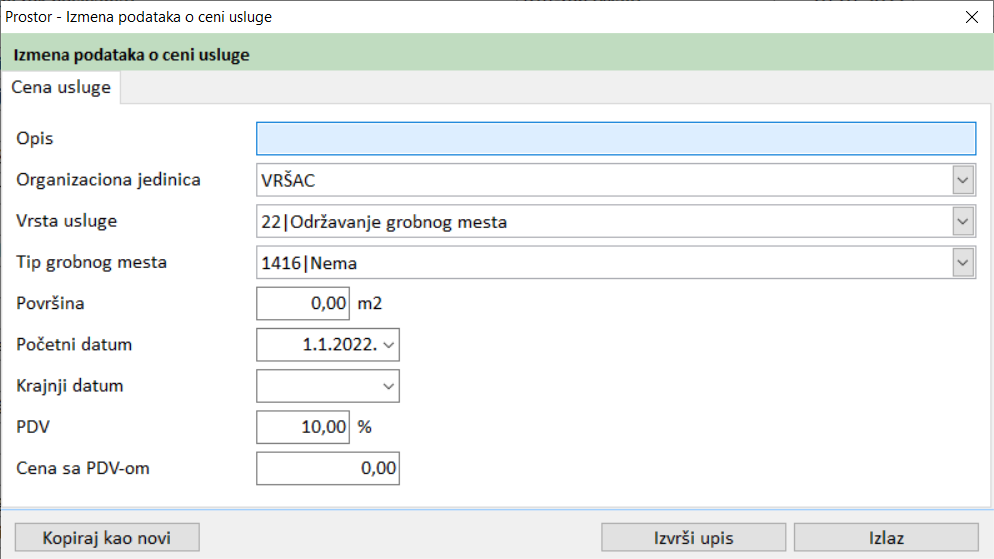Screen dimensions: 994x559
Task: Expand the Vrsta usluge dropdown arrow
Action: [963, 222]
